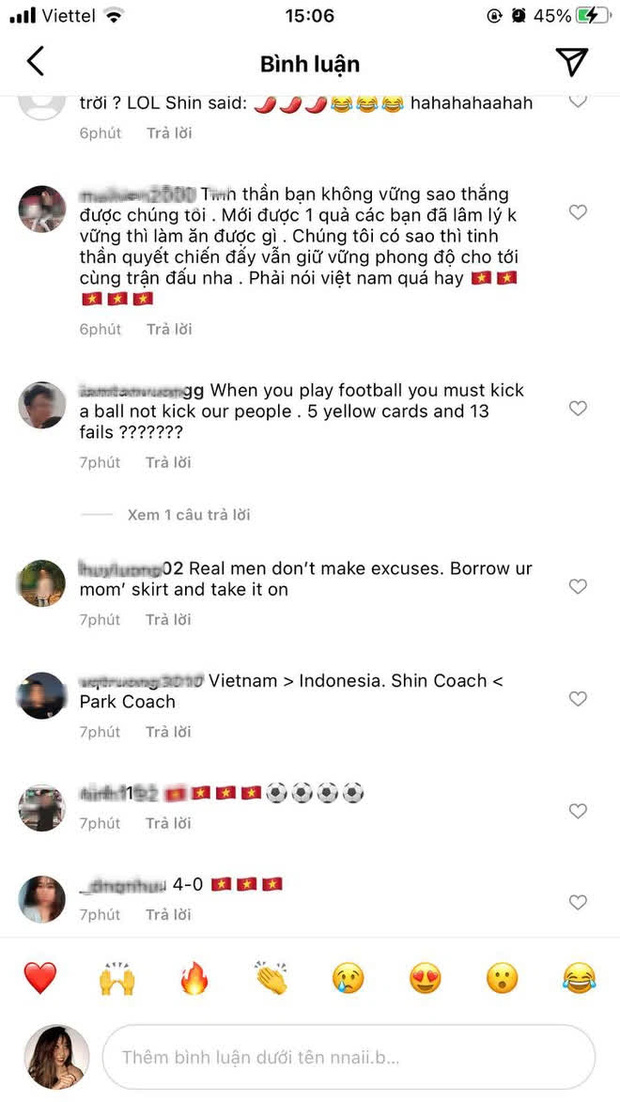This screenshot has width=620, height=1102.
Task: Tap the paper plane share icon
Action: (571, 62)
